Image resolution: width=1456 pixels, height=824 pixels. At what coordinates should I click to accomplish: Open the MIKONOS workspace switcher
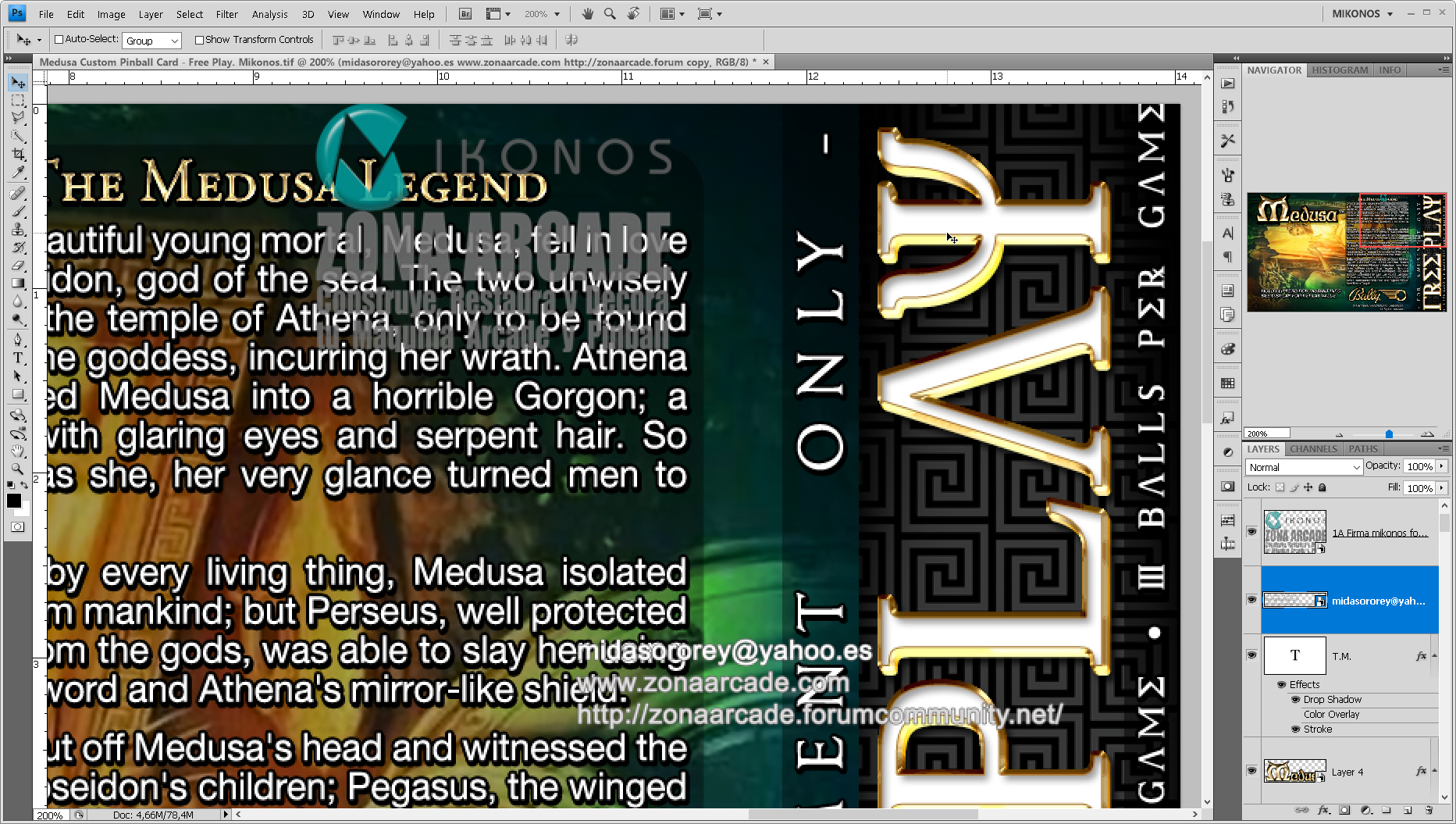(x=1362, y=14)
